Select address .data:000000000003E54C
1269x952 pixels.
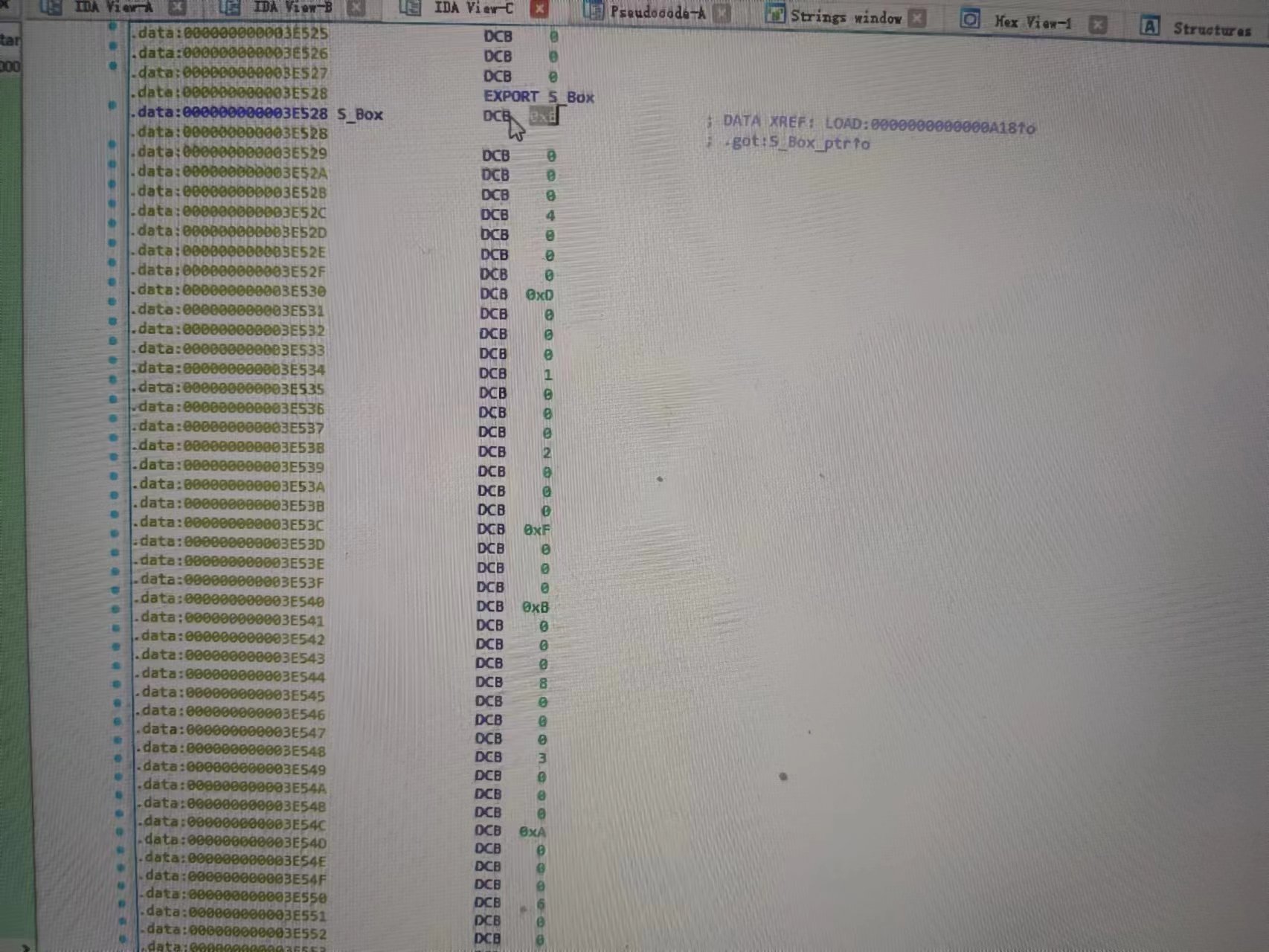coord(234,823)
